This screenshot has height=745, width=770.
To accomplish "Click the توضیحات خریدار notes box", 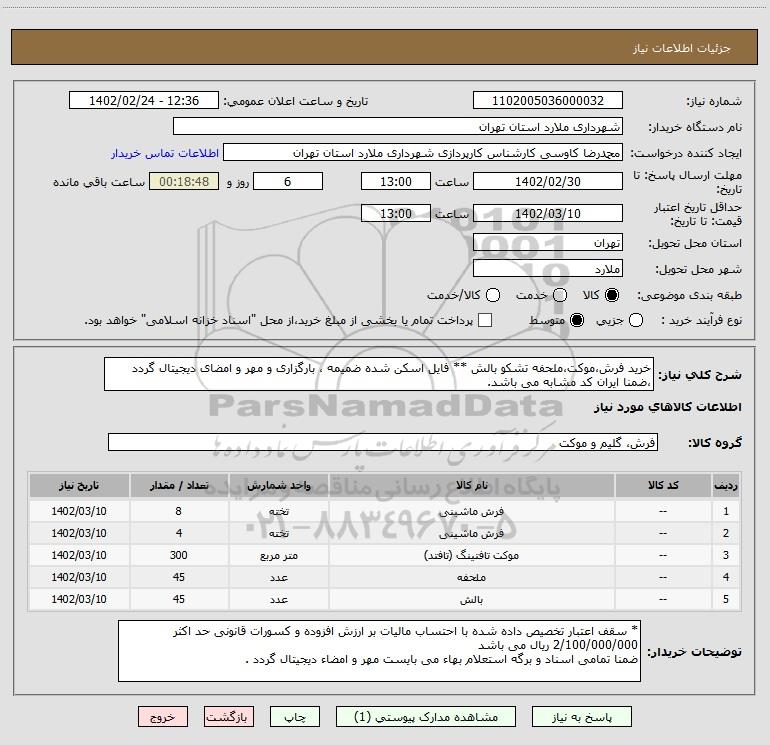I will 380,651.
